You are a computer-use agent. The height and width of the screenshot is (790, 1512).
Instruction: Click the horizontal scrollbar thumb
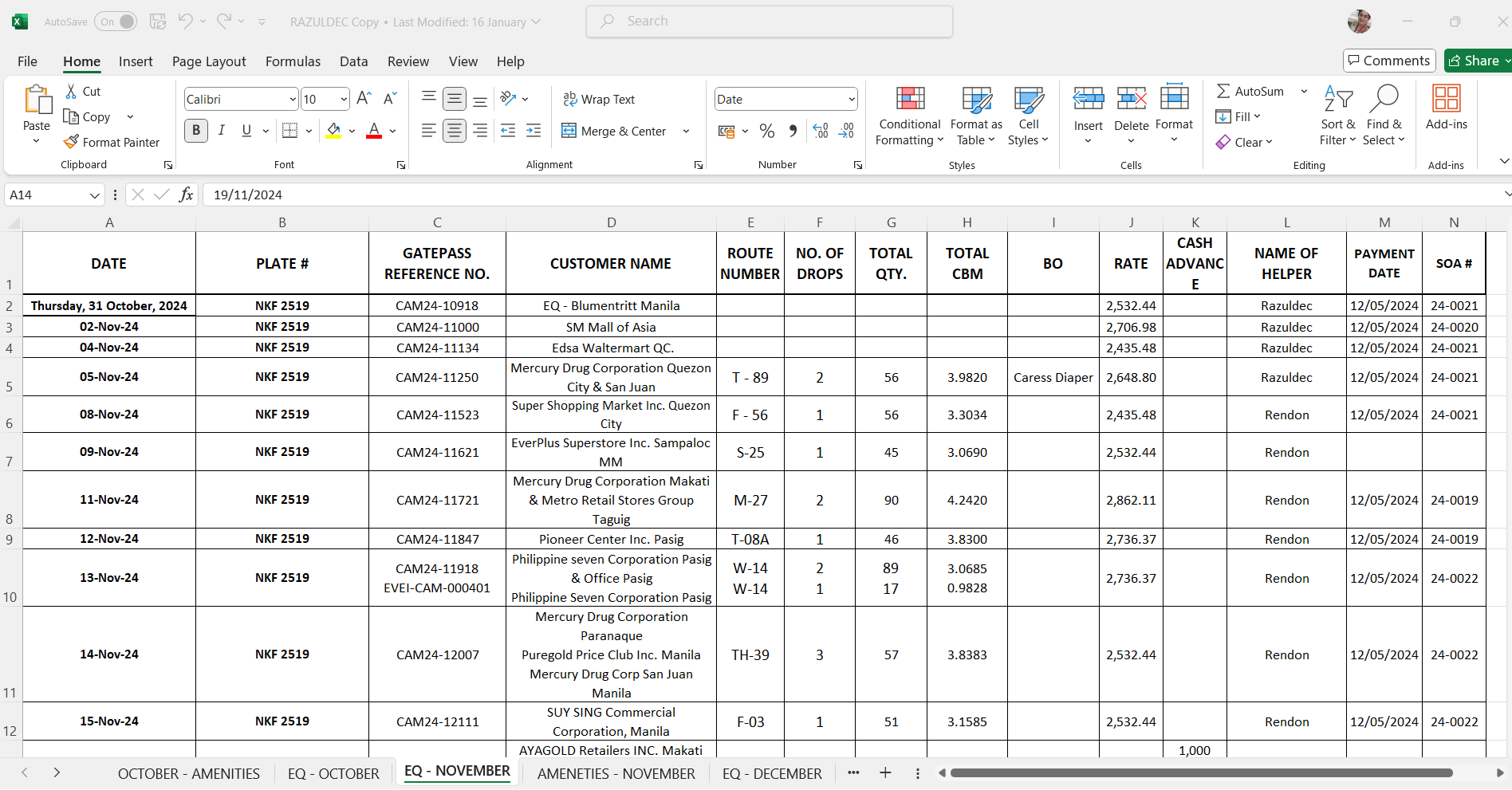1201,772
